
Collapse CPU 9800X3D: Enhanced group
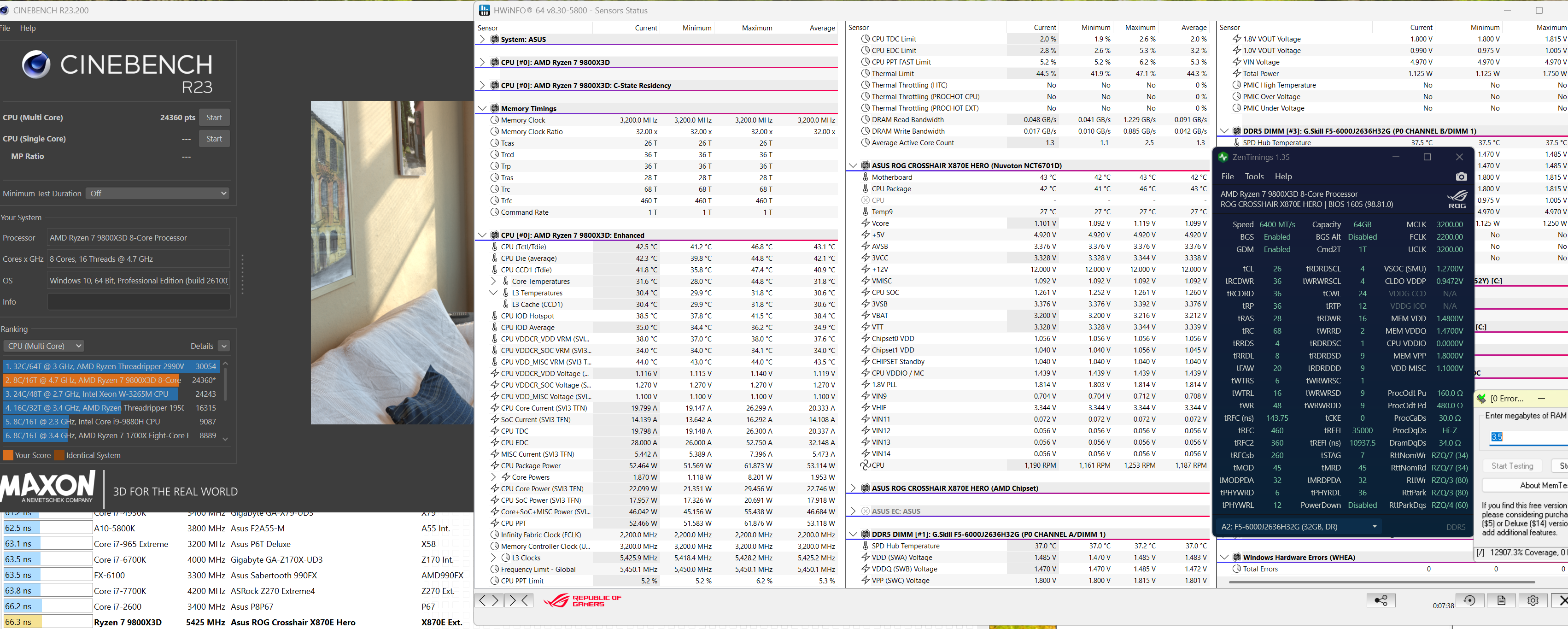point(482,235)
